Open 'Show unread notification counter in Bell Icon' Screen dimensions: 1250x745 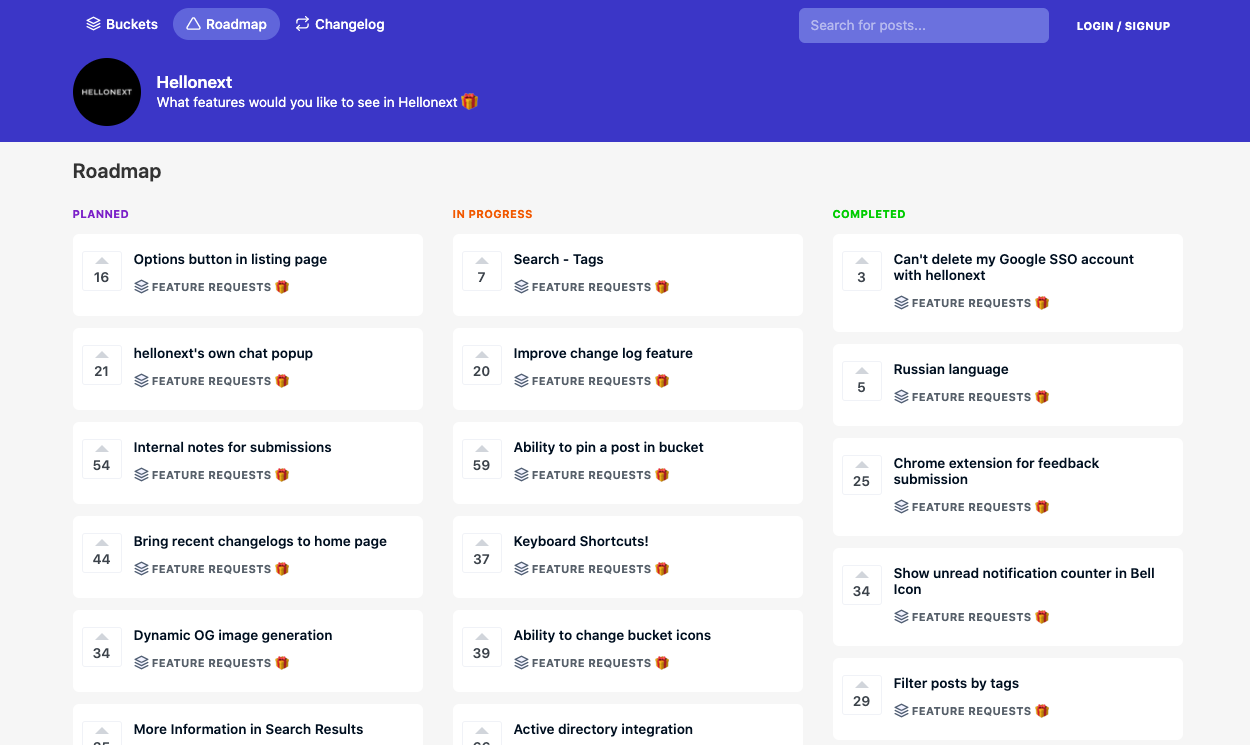pyautogui.click(x=1024, y=581)
